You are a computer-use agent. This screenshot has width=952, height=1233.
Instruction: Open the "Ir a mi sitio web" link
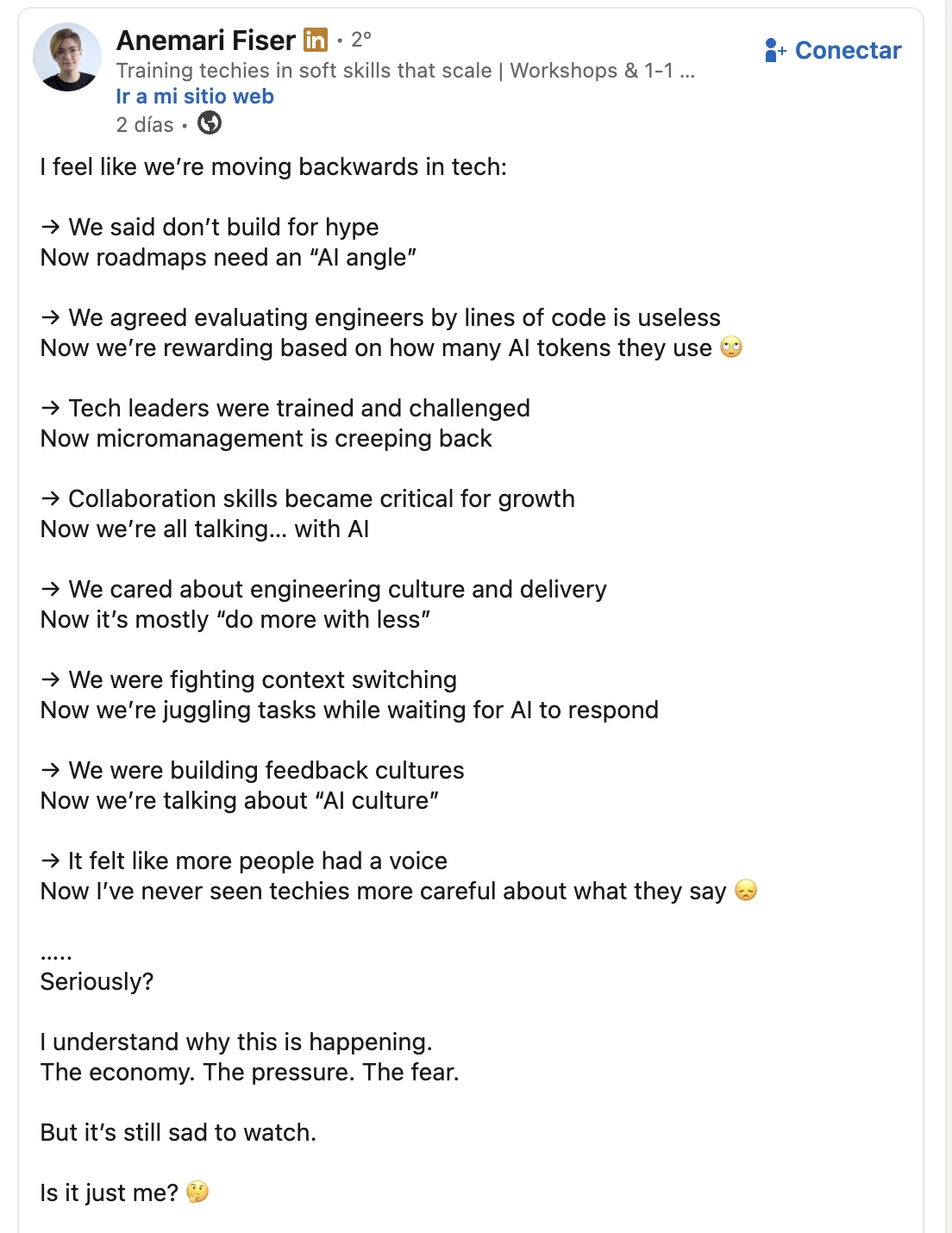pos(195,97)
